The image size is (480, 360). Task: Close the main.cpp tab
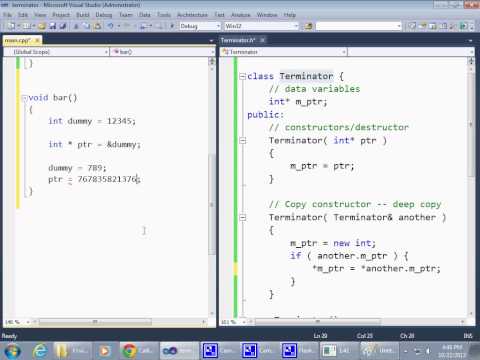[x=37, y=40]
